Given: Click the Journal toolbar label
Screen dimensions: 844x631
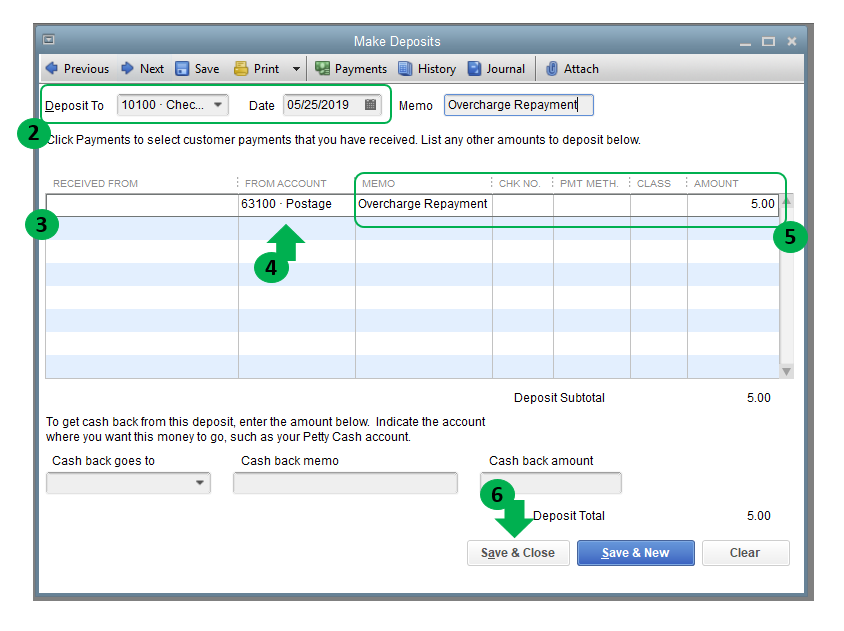Looking at the screenshot, I should click(x=505, y=69).
